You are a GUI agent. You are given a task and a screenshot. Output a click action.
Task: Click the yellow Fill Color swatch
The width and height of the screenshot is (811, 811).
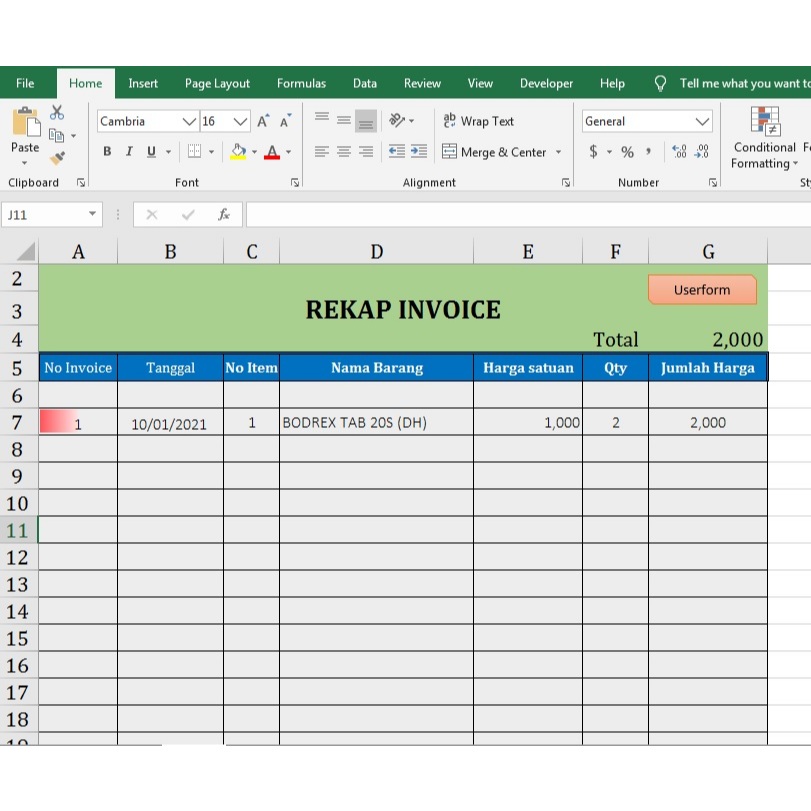point(238,152)
